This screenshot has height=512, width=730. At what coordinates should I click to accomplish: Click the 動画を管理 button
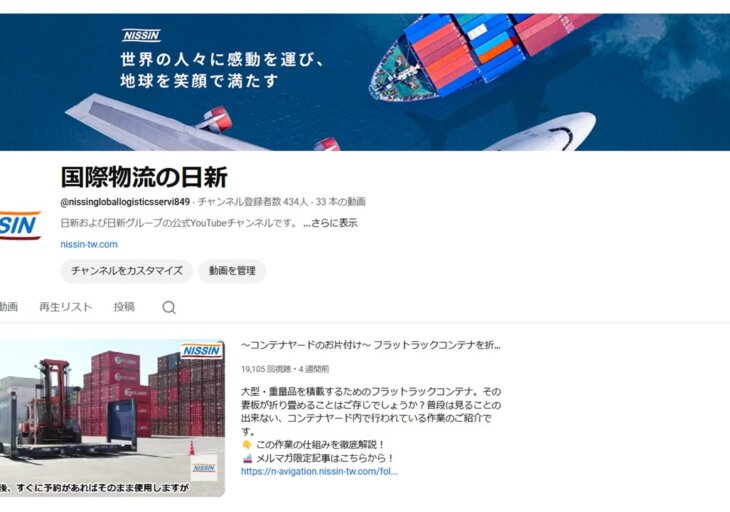pos(232,271)
